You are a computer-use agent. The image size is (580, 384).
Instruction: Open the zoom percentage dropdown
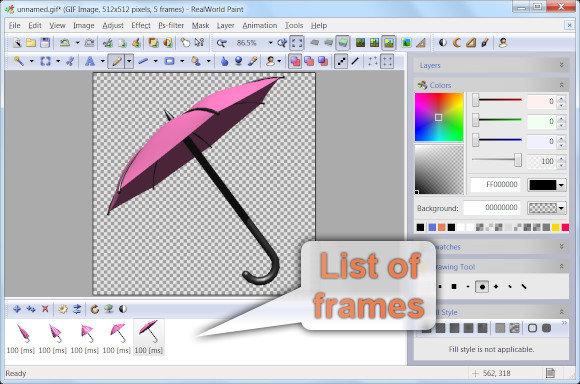(x=270, y=43)
